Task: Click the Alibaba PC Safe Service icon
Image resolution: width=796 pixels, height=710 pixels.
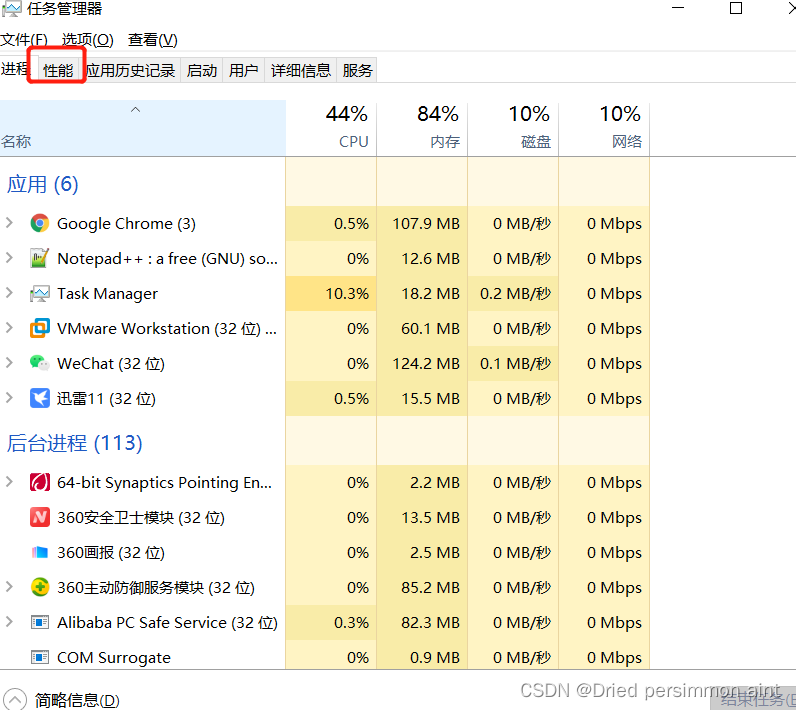Action: point(40,622)
